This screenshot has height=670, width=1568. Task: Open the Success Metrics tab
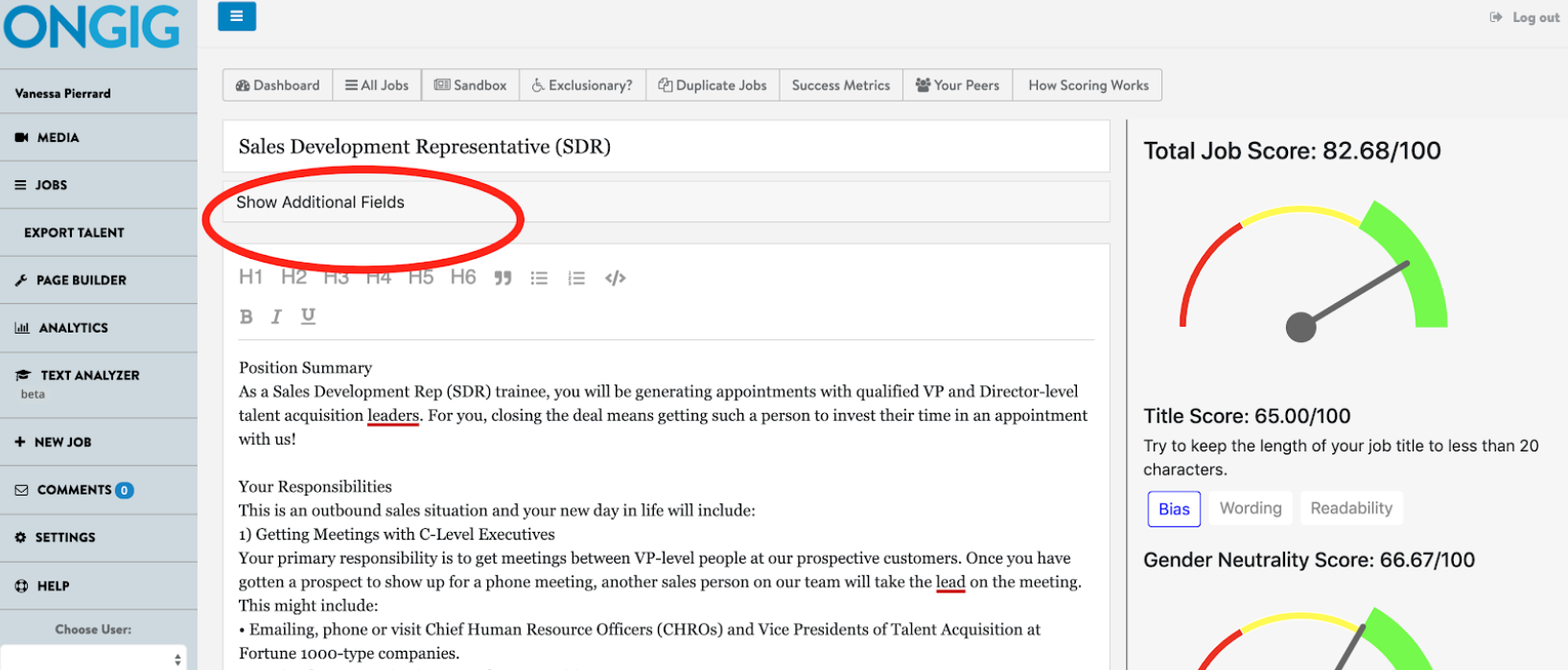[x=841, y=85]
